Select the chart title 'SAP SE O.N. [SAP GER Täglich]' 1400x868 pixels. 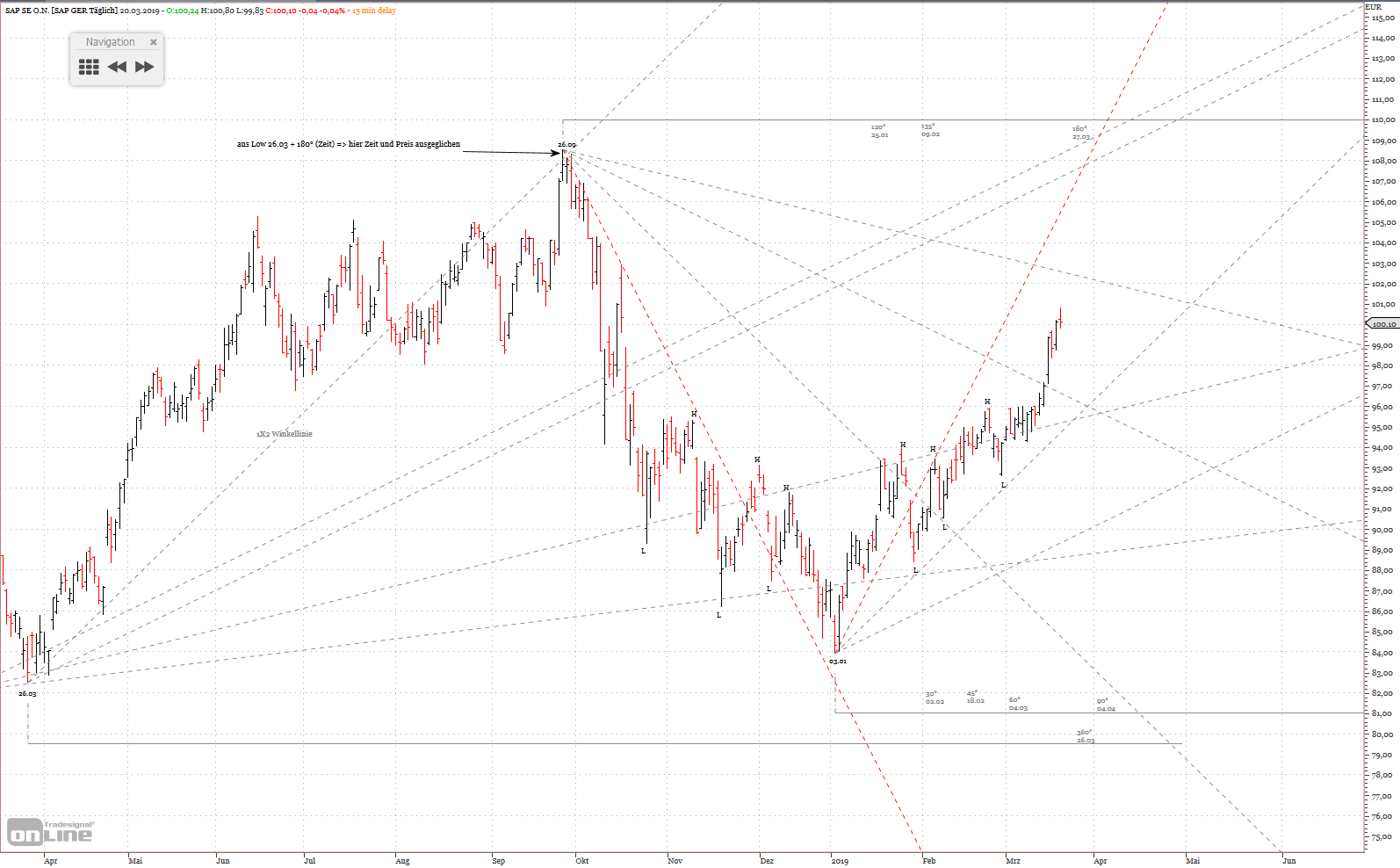pyautogui.click(x=61, y=11)
